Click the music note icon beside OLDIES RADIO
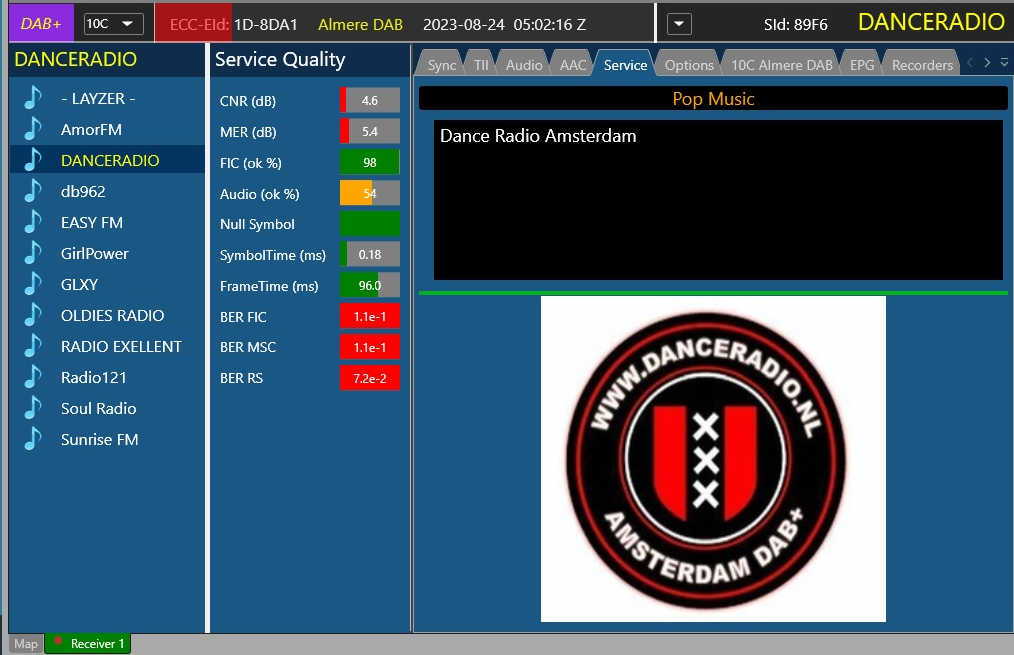 (x=33, y=315)
